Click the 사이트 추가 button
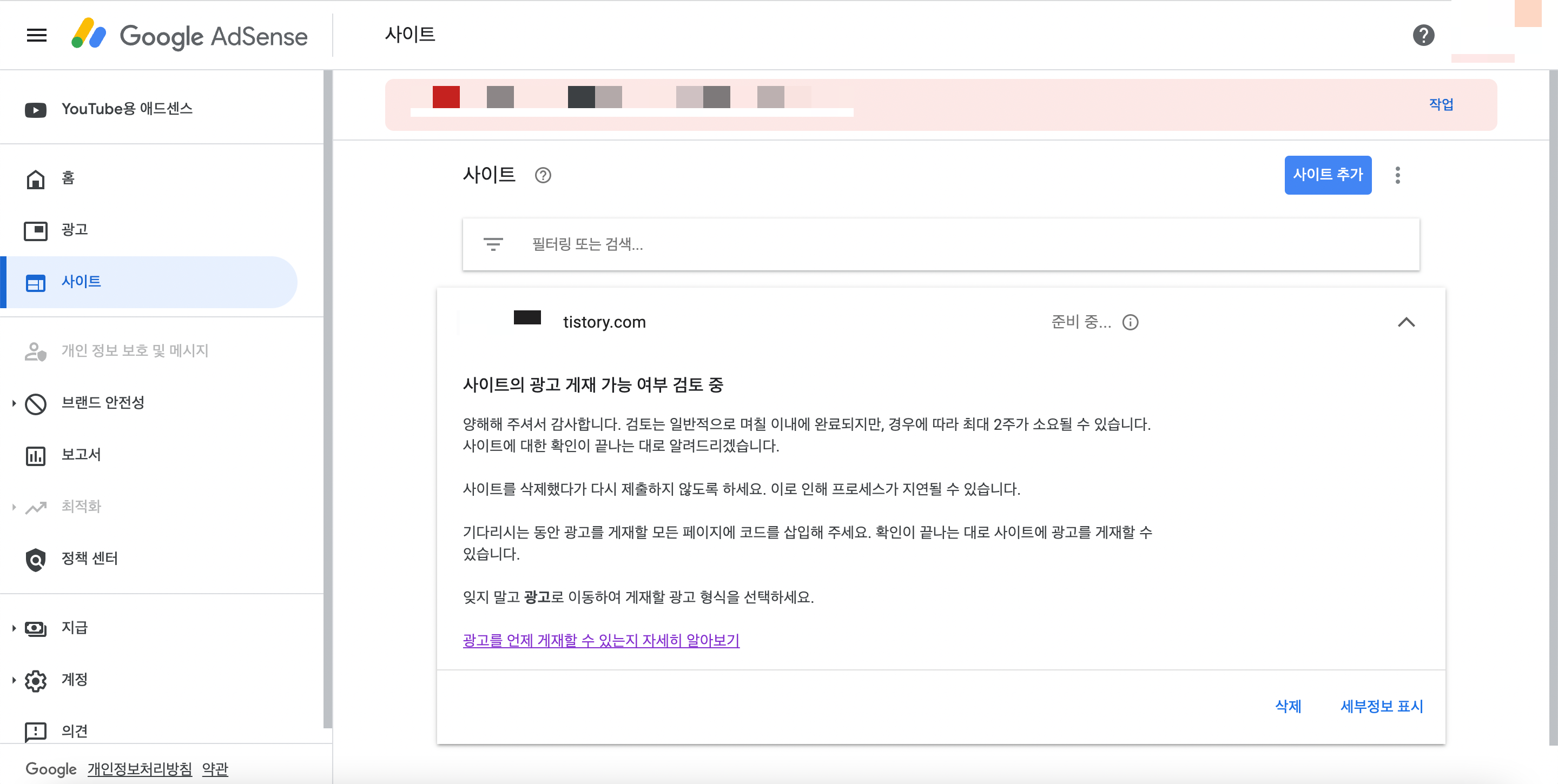Image resolution: width=1558 pixels, height=784 pixels. (1327, 175)
